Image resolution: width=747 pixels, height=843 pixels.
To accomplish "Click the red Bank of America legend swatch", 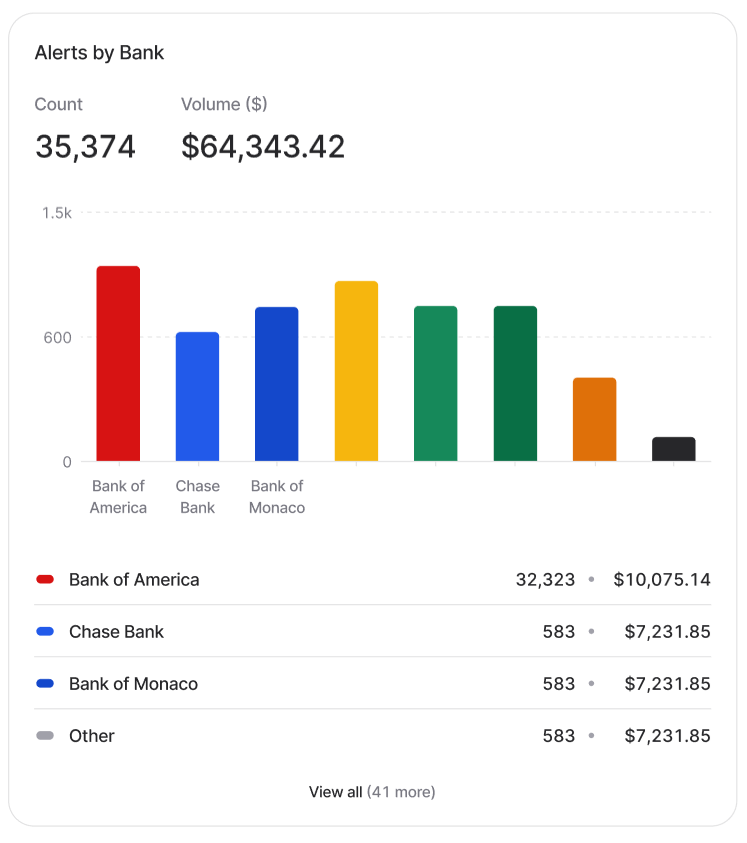I will (45, 580).
